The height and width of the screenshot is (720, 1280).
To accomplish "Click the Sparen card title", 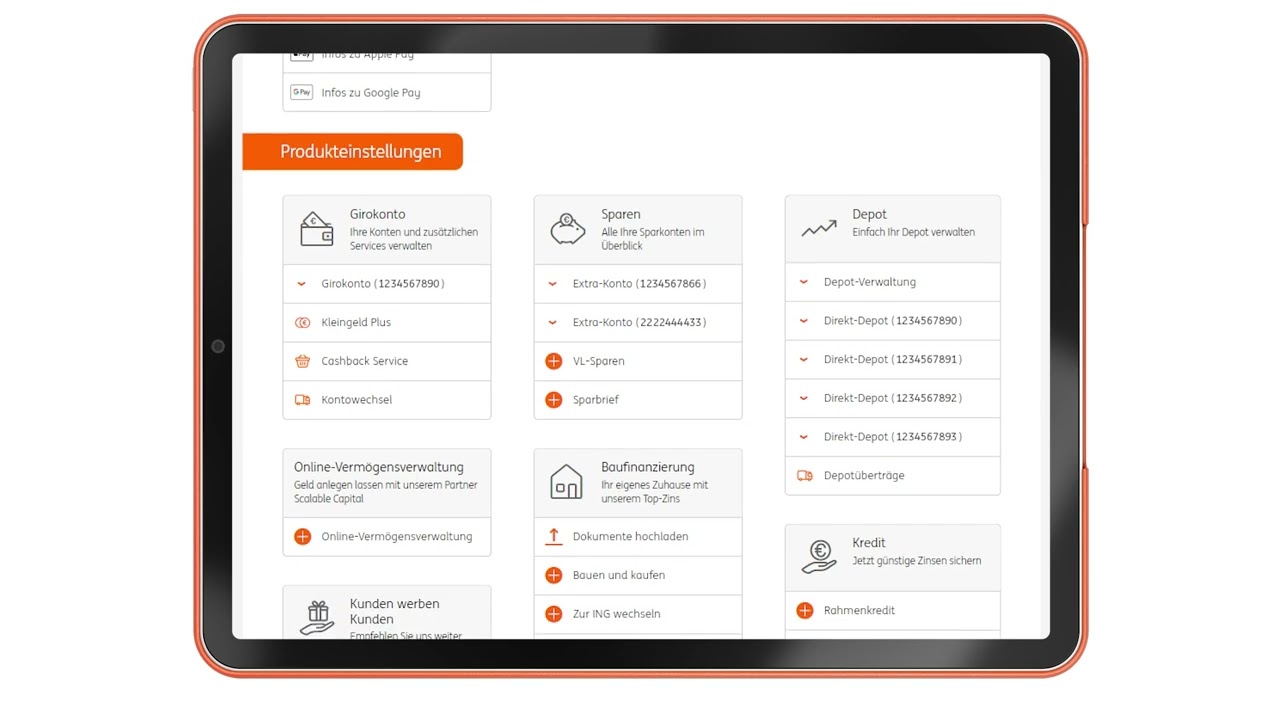I will 621,214.
